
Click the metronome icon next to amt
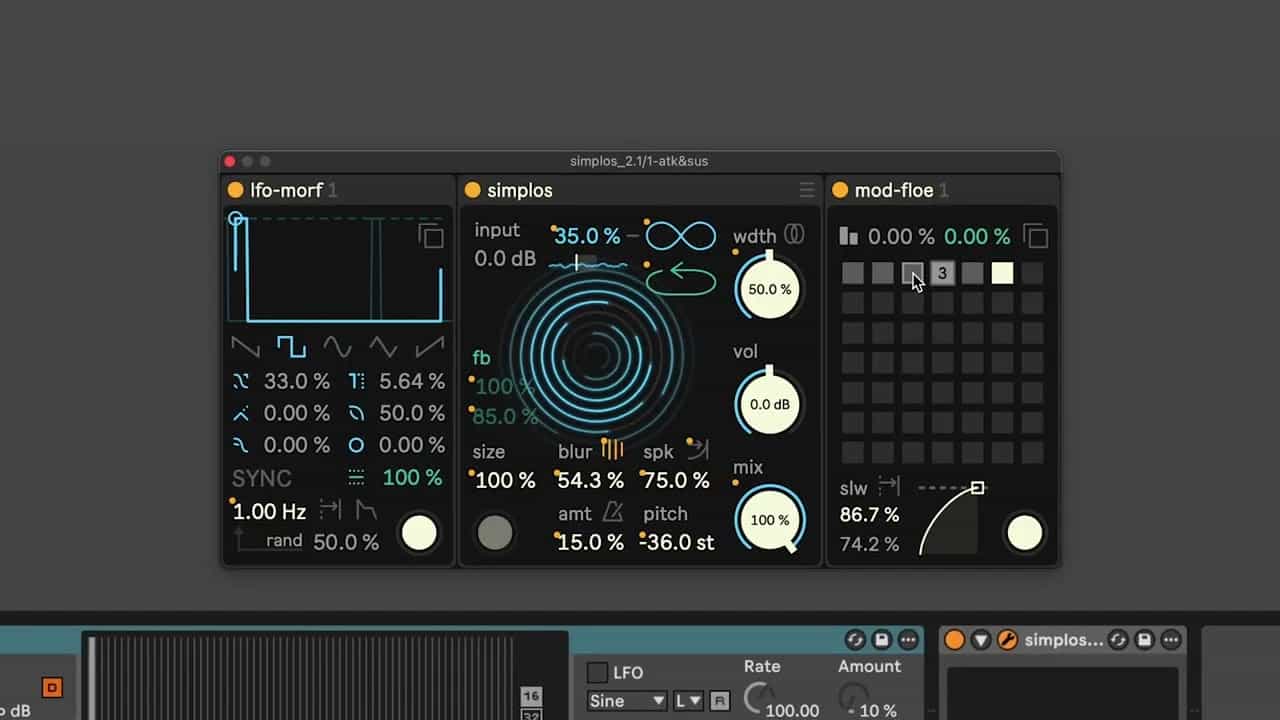point(612,513)
